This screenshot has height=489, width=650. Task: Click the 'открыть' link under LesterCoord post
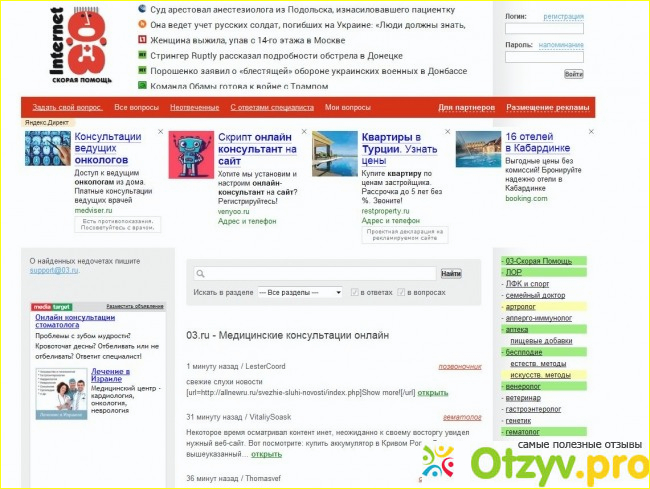click(433, 393)
